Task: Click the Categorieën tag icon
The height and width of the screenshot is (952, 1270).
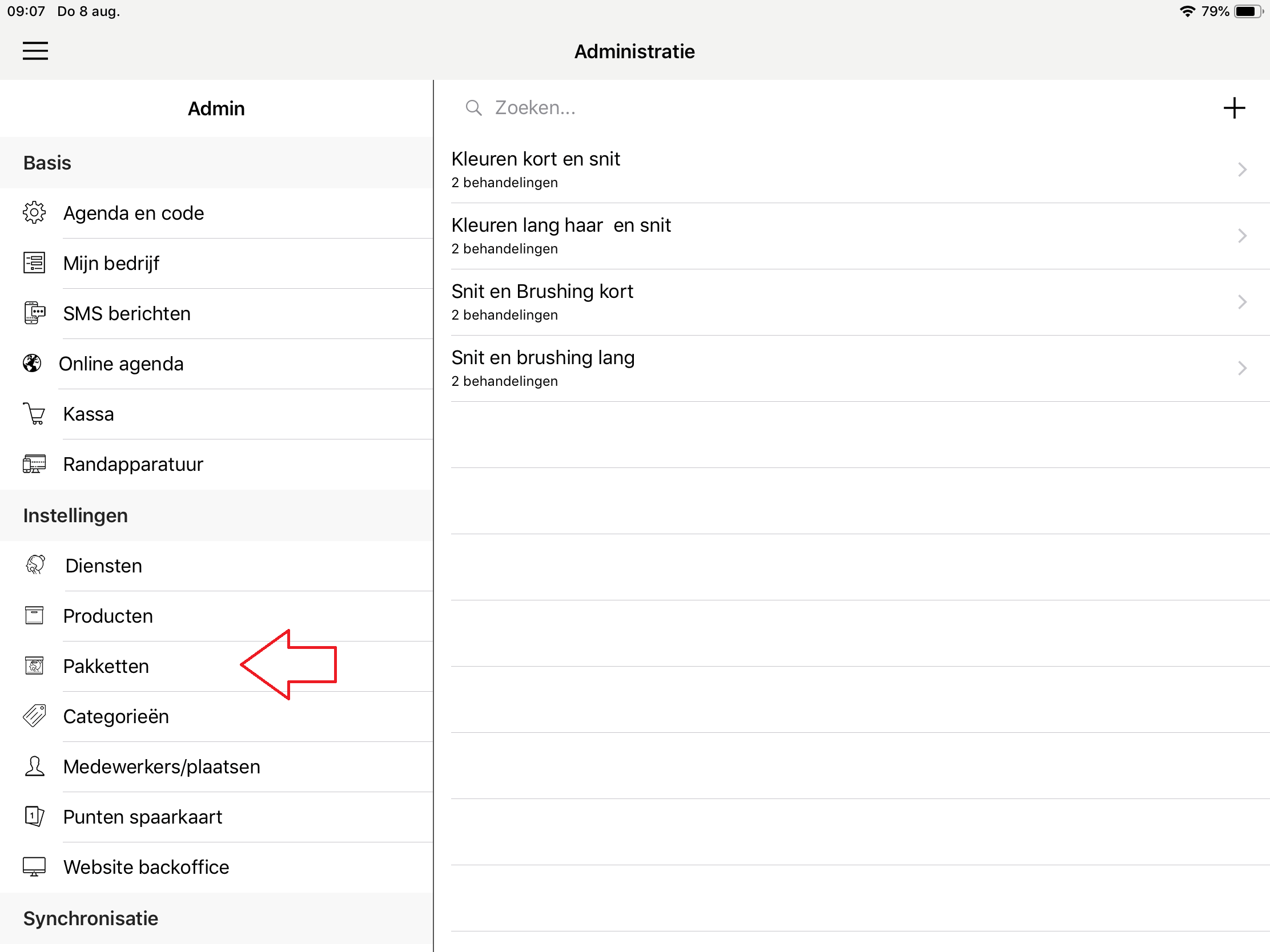Action: 34,716
